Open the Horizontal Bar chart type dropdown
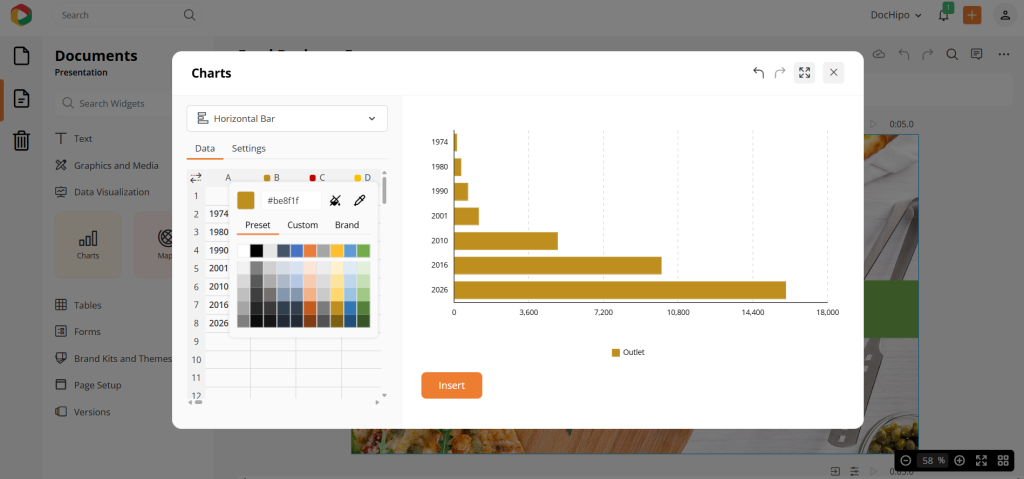The image size is (1024, 479). coord(287,118)
